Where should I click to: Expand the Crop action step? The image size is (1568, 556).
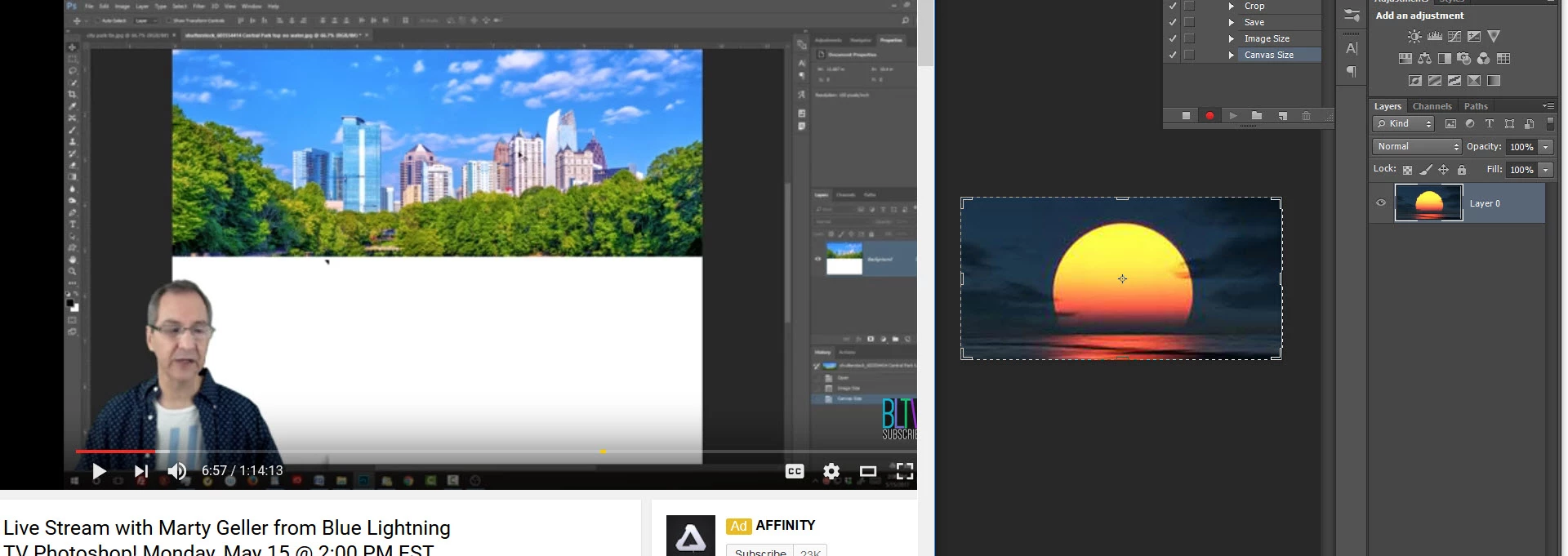click(x=1232, y=6)
